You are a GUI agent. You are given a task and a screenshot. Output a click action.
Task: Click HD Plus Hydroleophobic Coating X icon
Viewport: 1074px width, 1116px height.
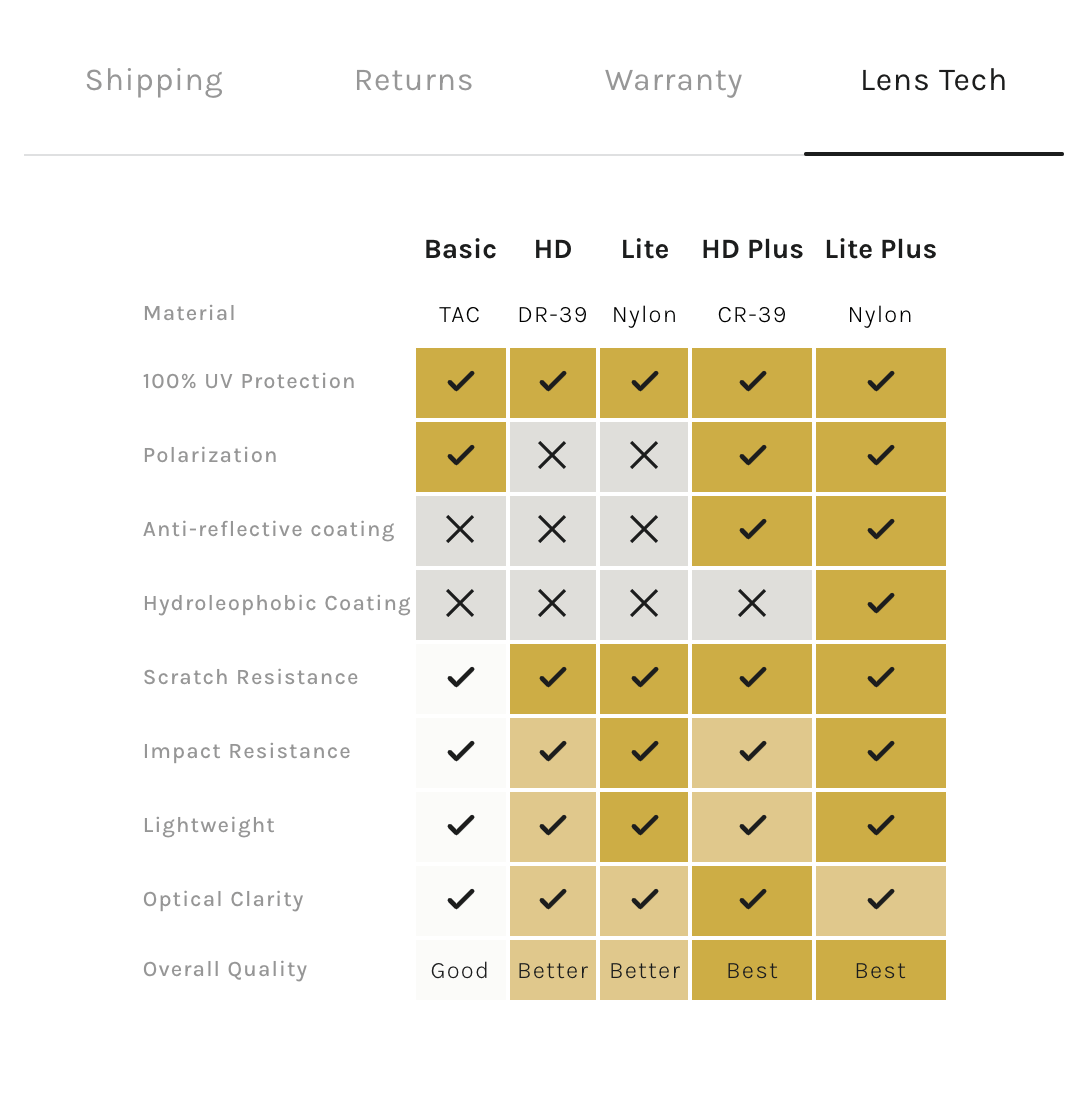[752, 604]
